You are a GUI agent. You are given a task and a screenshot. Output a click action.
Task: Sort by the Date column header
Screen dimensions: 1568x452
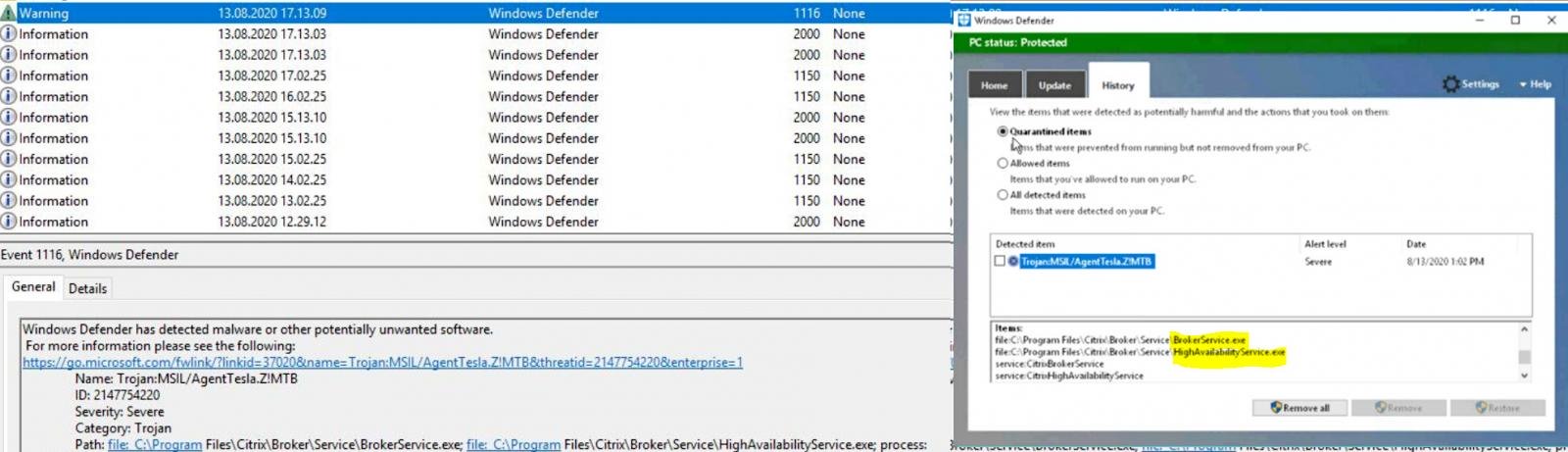(1416, 244)
